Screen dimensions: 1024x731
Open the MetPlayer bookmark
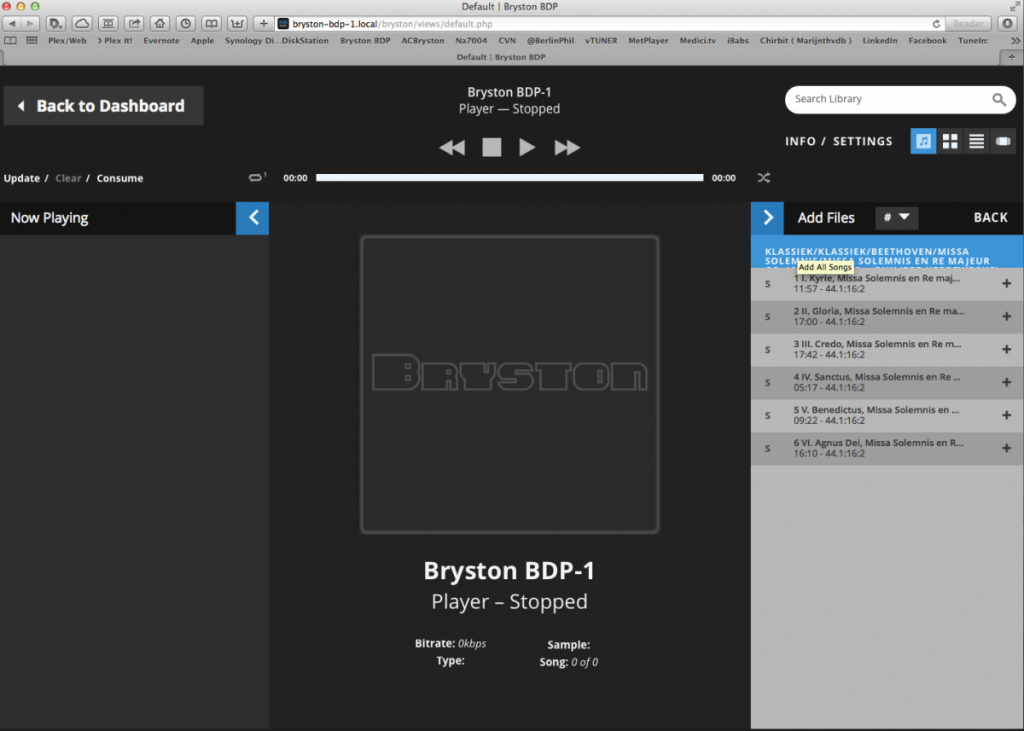coord(648,41)
